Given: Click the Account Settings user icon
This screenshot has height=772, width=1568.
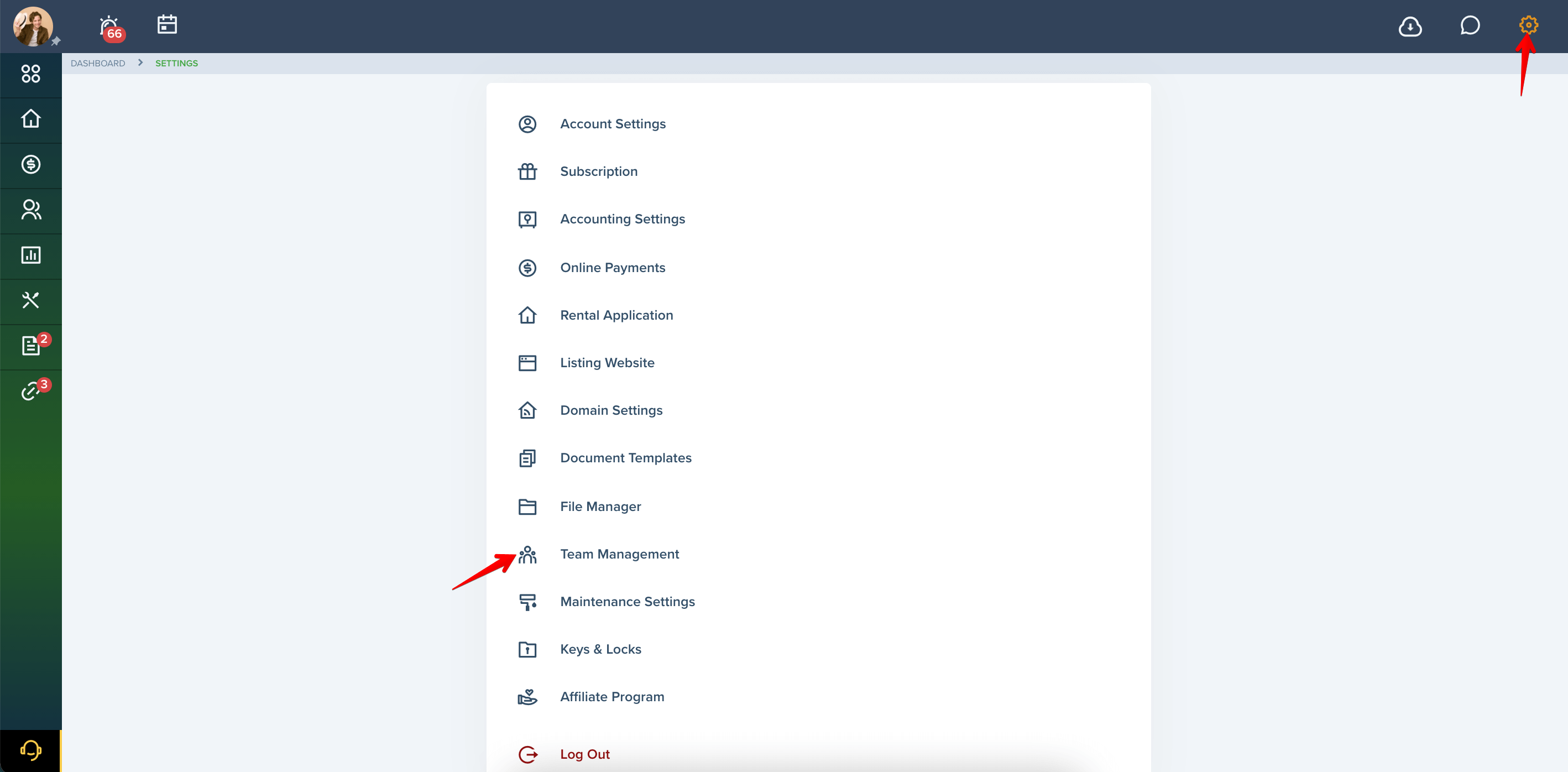Looking at the screenshot, I should pos(527,124).
